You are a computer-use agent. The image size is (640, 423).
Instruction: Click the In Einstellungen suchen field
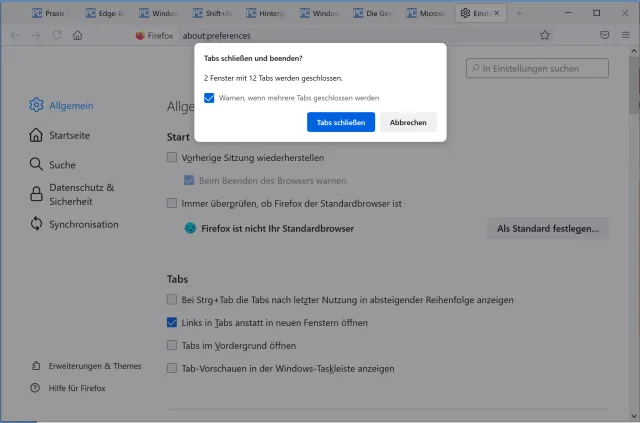540,68
